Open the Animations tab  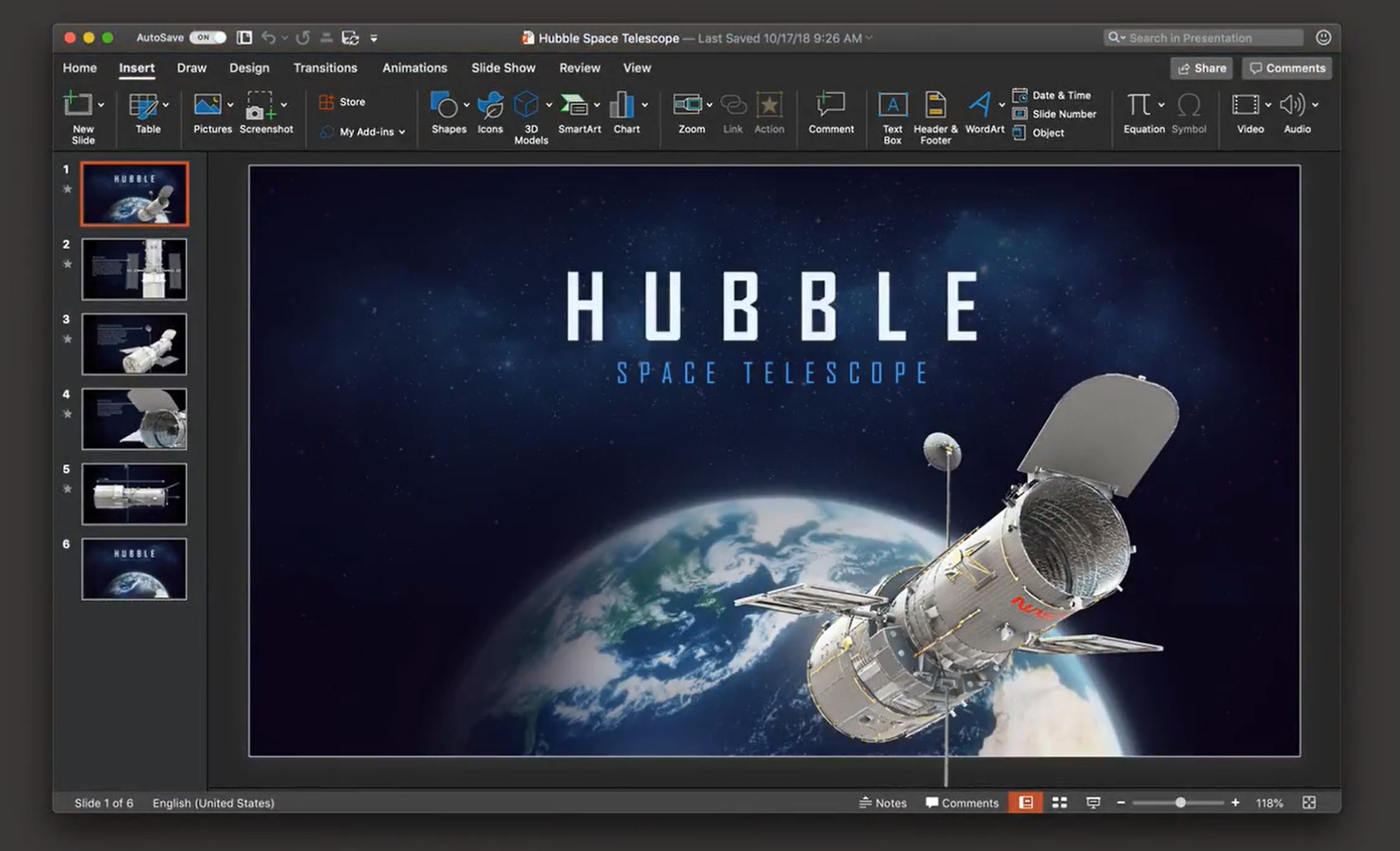click(x=414, y=68)
